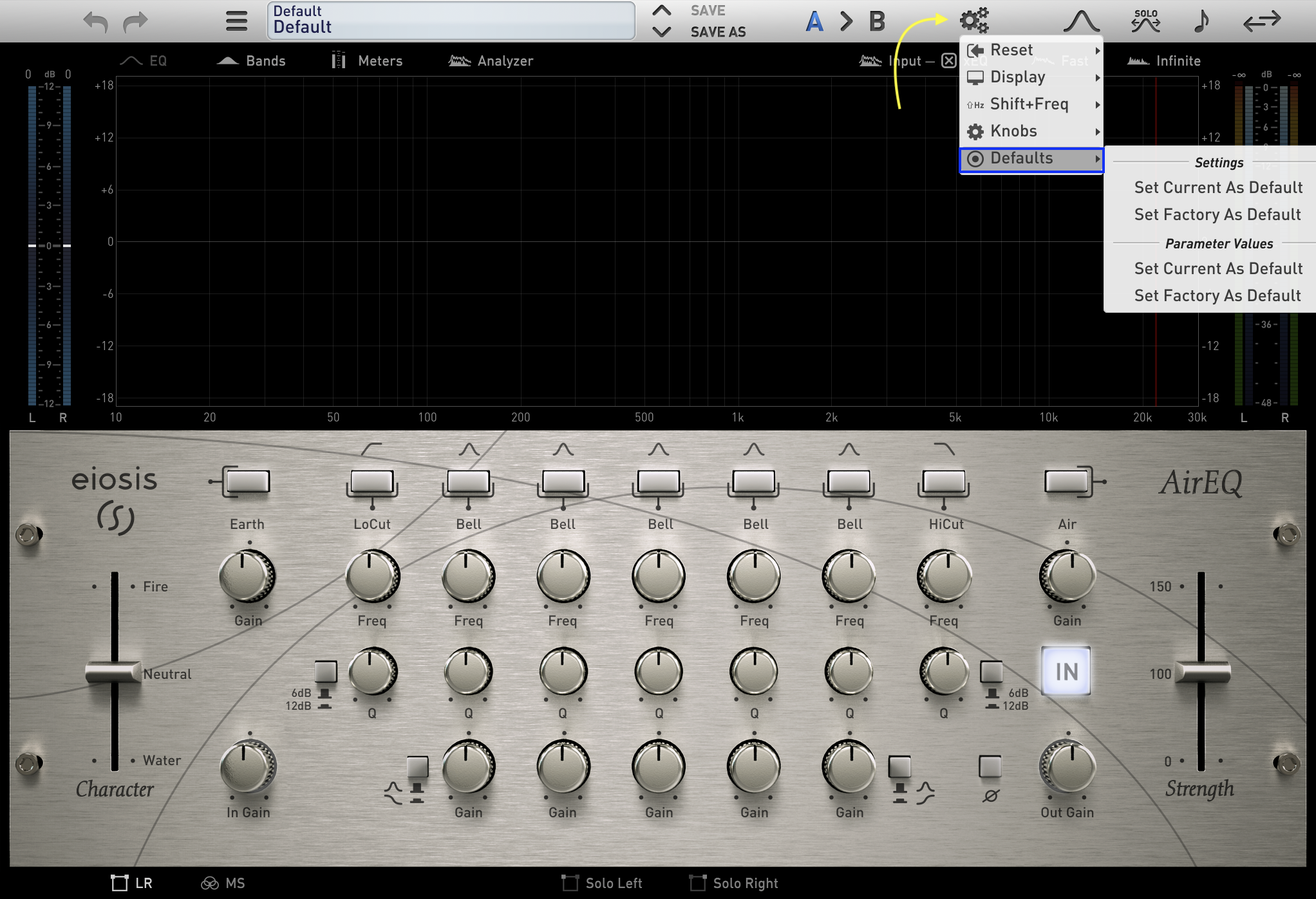
Task: Choose Settings Set Factory As Default
Action: pos(1217,214)
